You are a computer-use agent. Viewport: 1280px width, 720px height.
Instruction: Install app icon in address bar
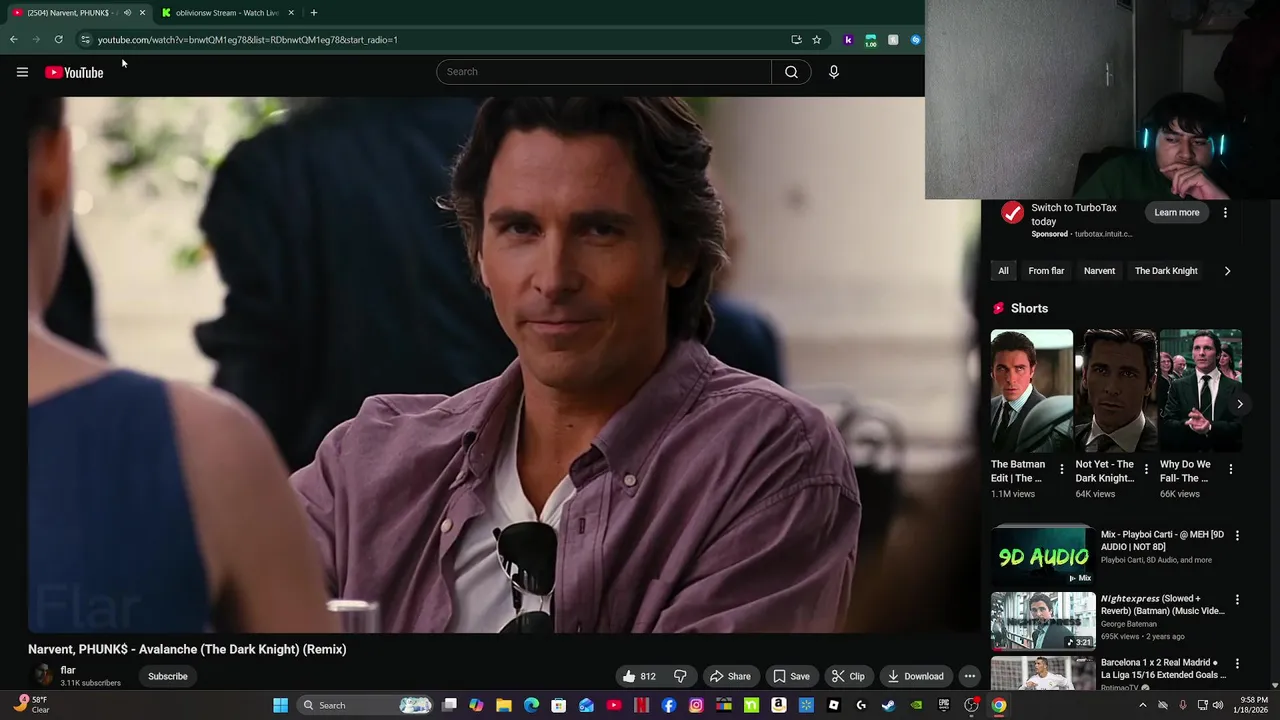(x=796, y=40)
